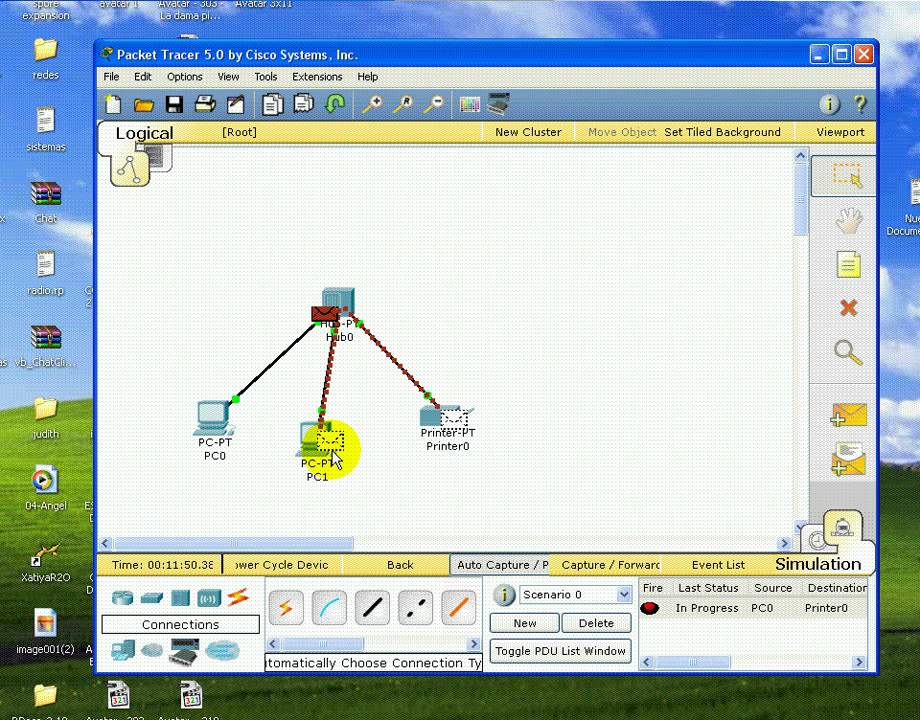920x720 pixels.
Task: Select the Hubs device category icon
Action: click(181, 598)
